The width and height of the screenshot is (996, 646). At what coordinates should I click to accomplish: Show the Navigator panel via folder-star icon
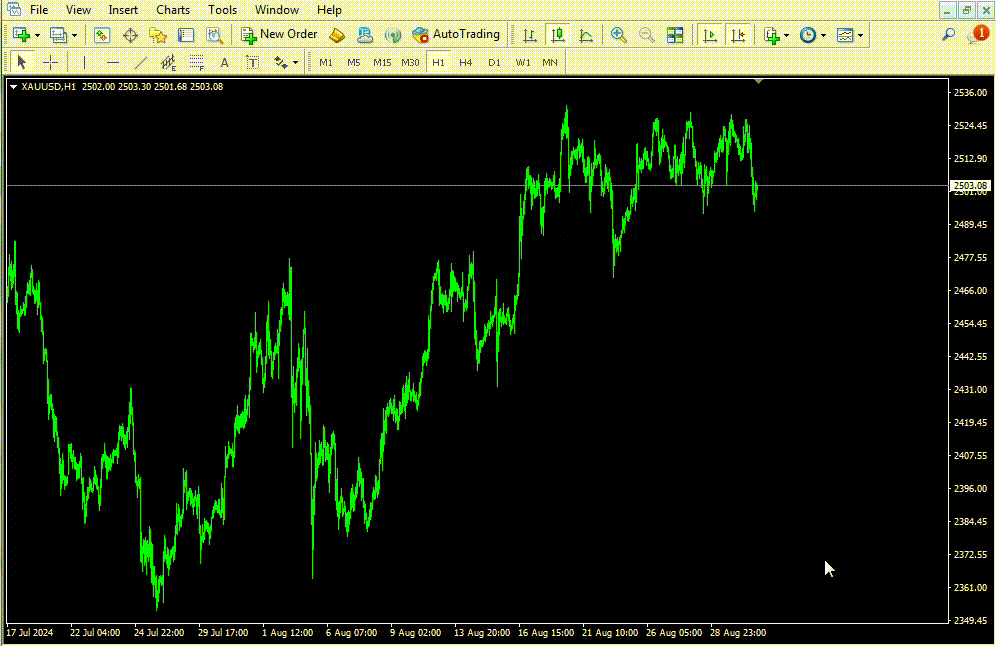[158, 35]
